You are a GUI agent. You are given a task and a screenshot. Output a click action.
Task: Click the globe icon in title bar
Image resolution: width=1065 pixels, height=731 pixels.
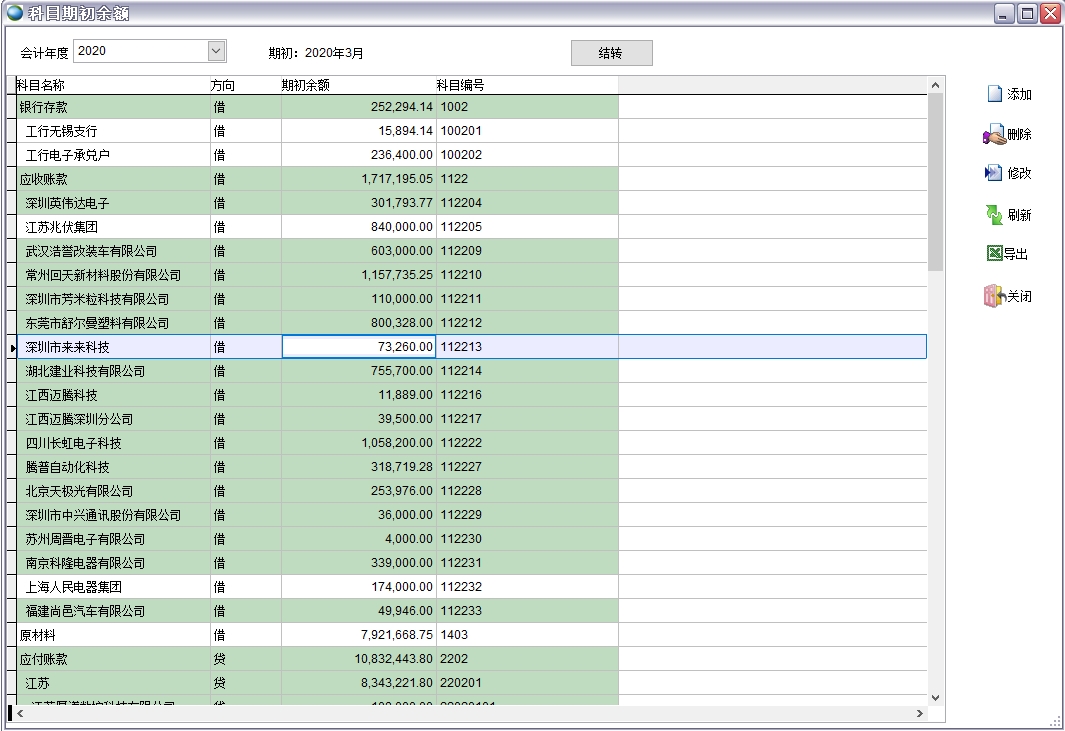(15, 14)
